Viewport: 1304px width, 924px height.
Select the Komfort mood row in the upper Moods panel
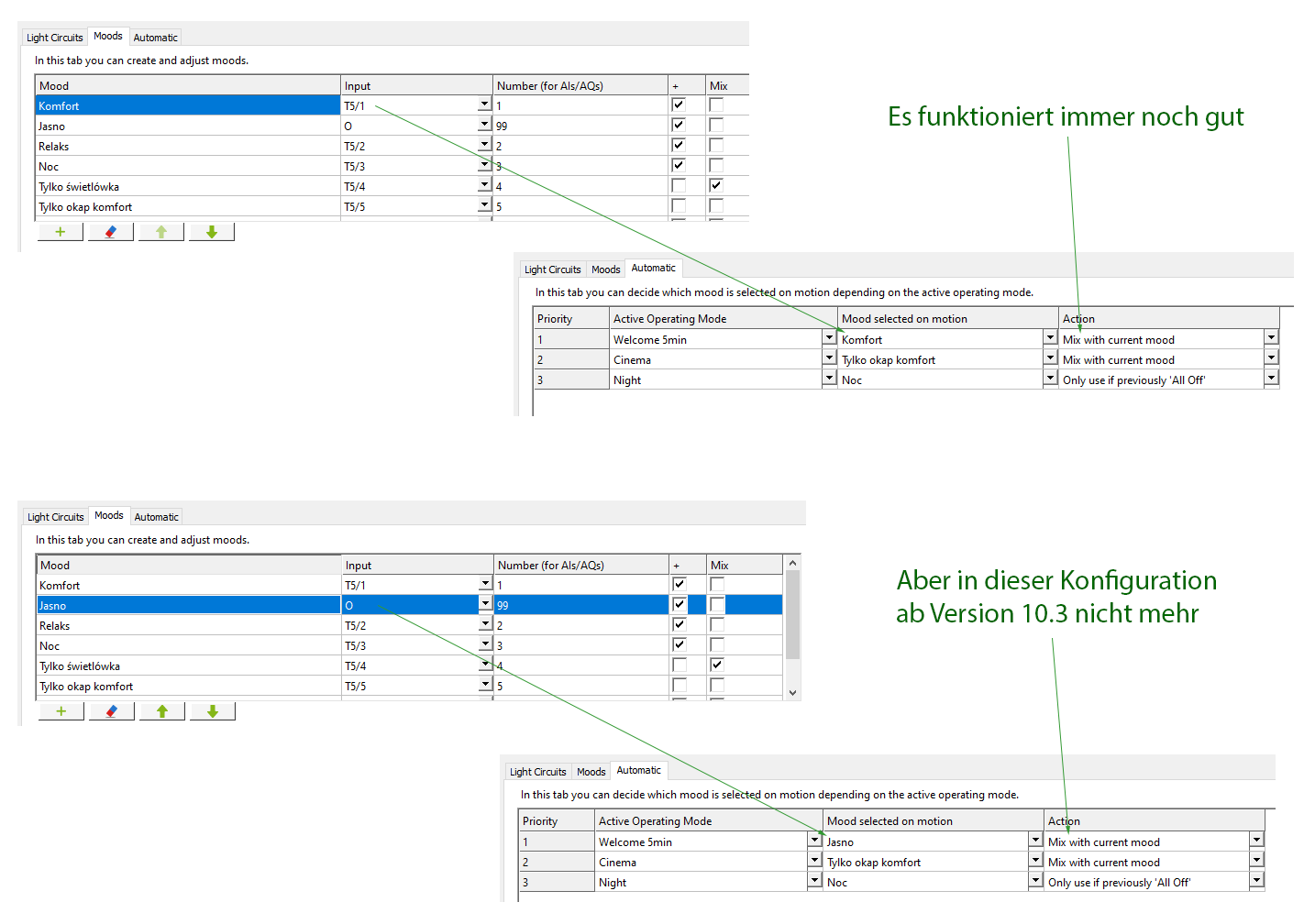(188, 105)
